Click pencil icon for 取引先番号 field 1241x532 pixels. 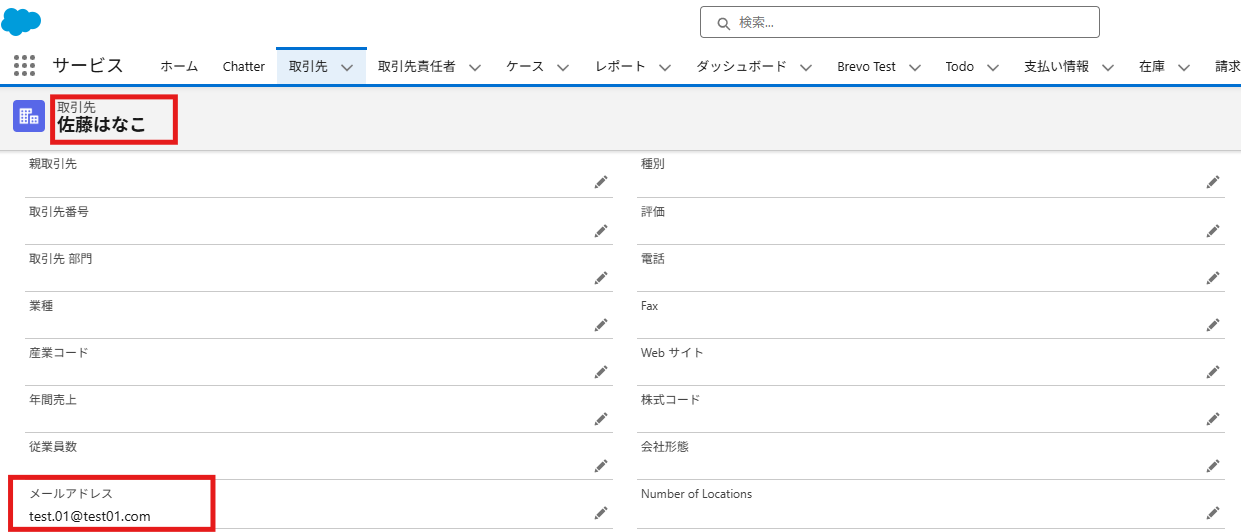coord(600,230)
